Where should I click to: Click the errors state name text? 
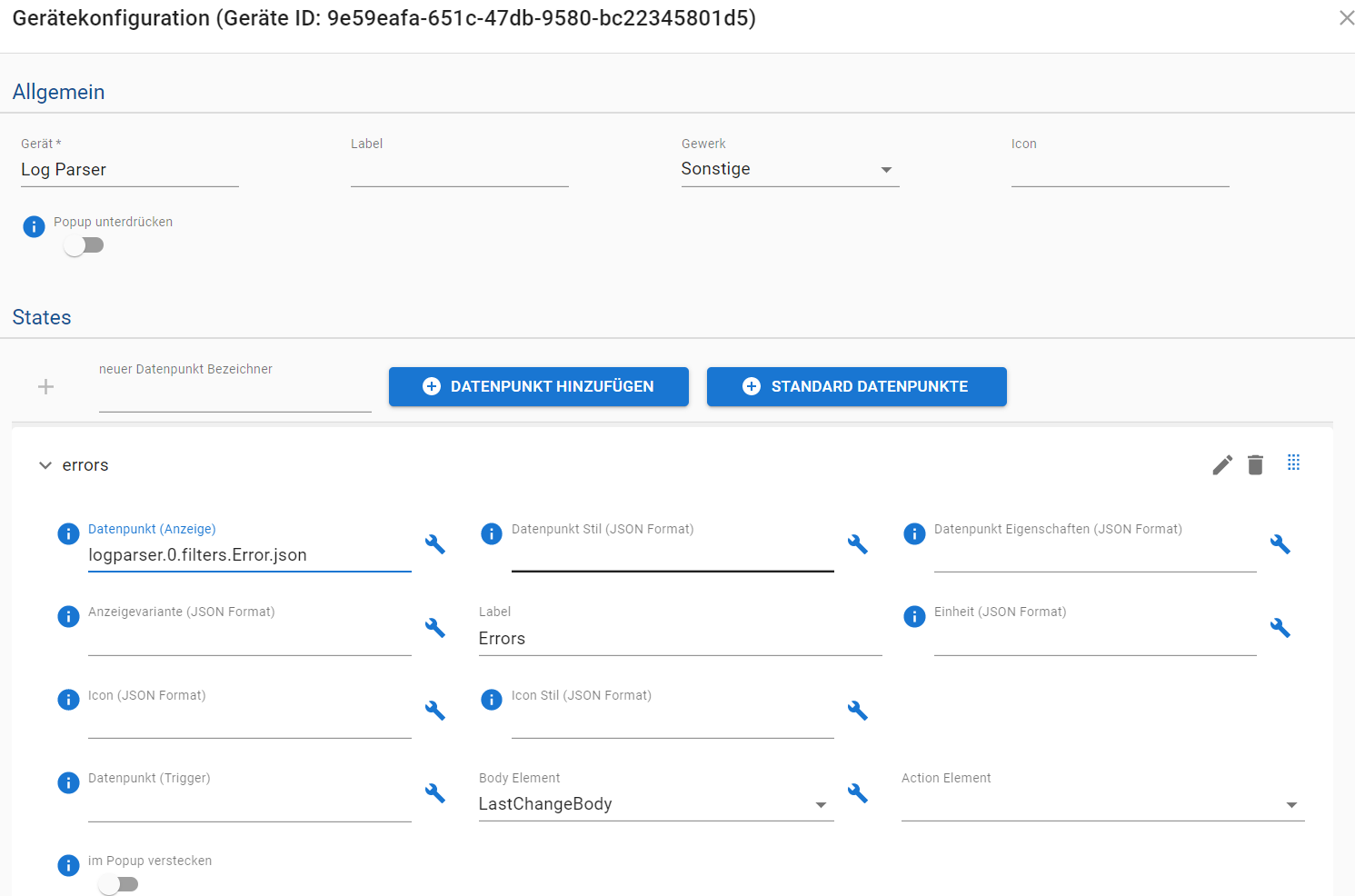(85, 465)
